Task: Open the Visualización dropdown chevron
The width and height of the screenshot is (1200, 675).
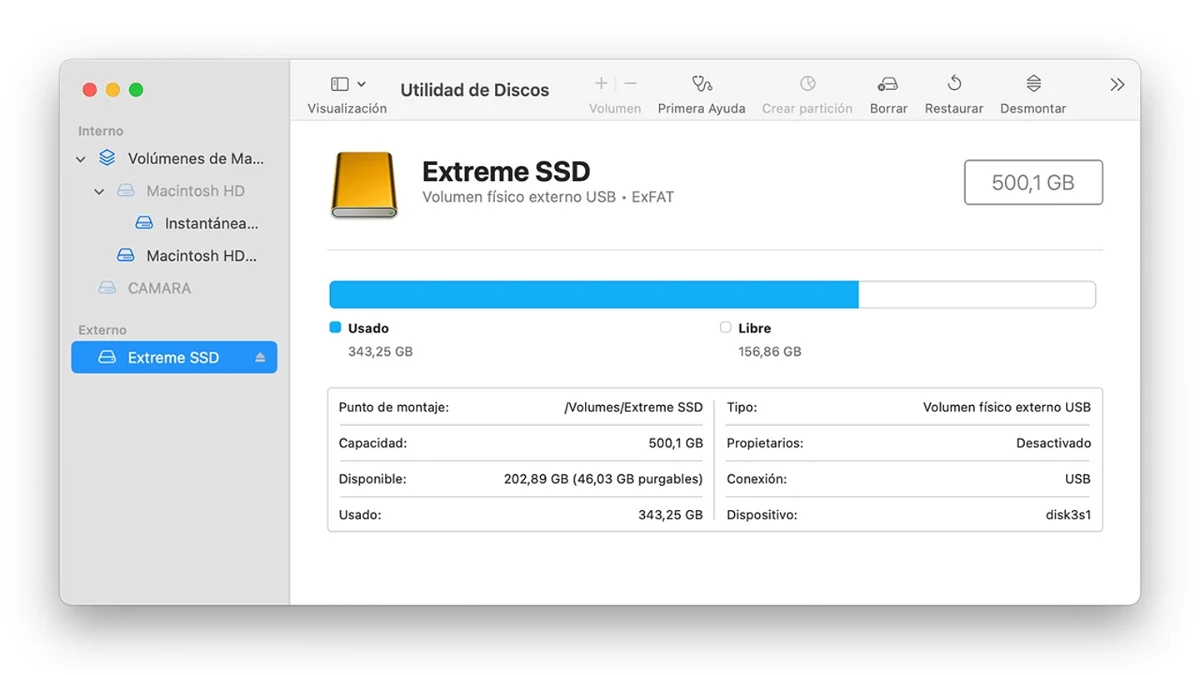Action: coord(362,83)
